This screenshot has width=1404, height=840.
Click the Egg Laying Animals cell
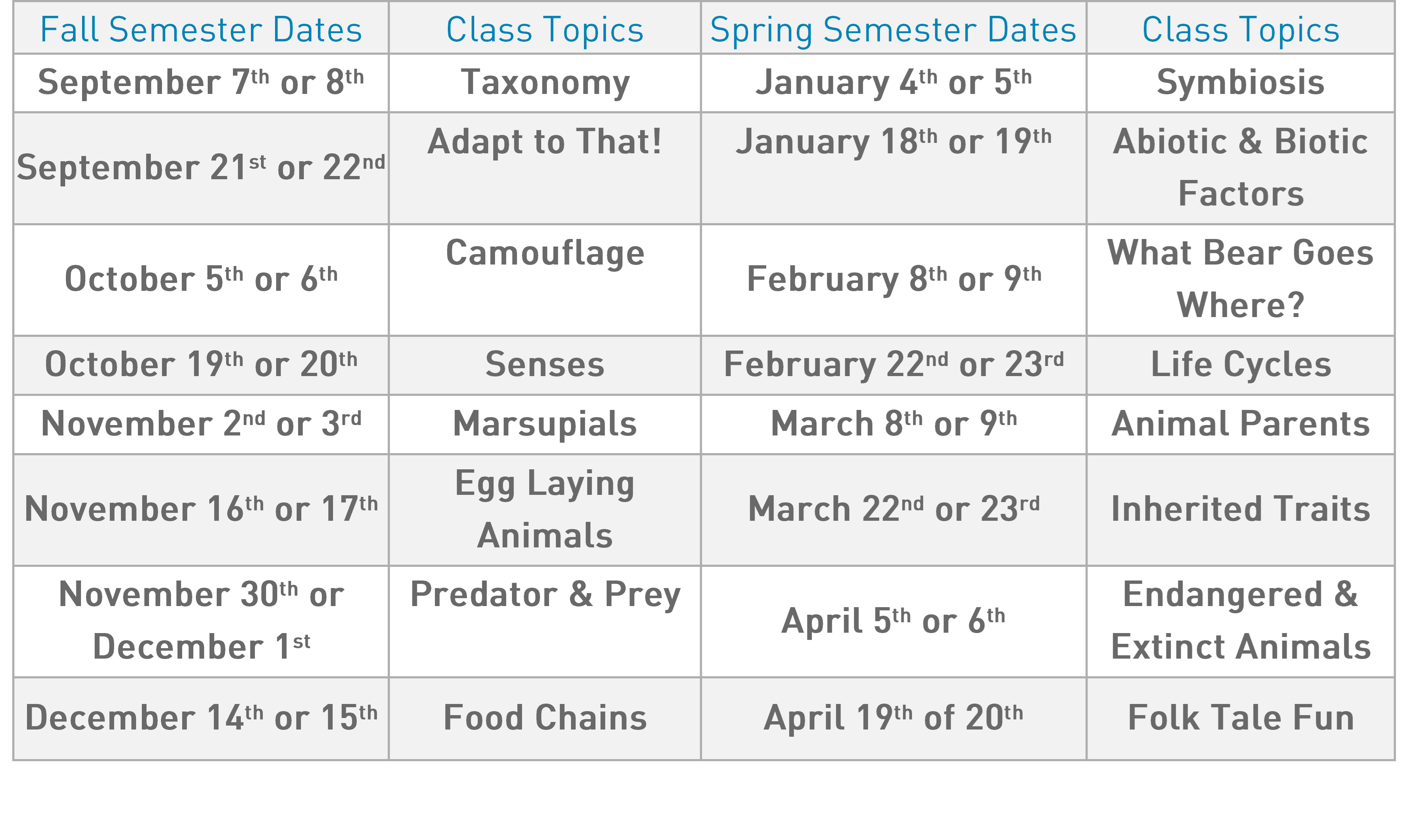click(545, 509)
